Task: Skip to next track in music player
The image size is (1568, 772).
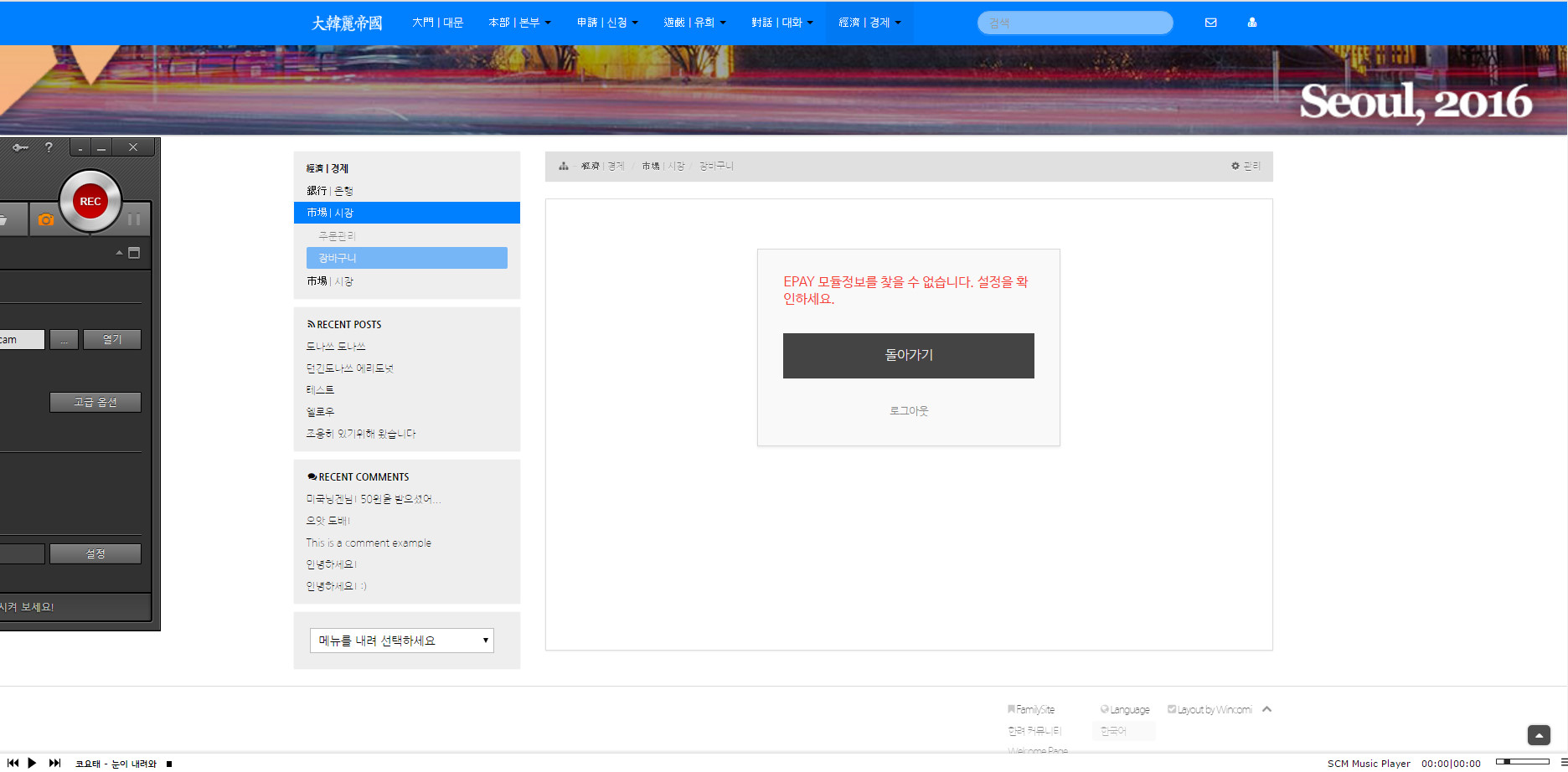Action: 54,763
